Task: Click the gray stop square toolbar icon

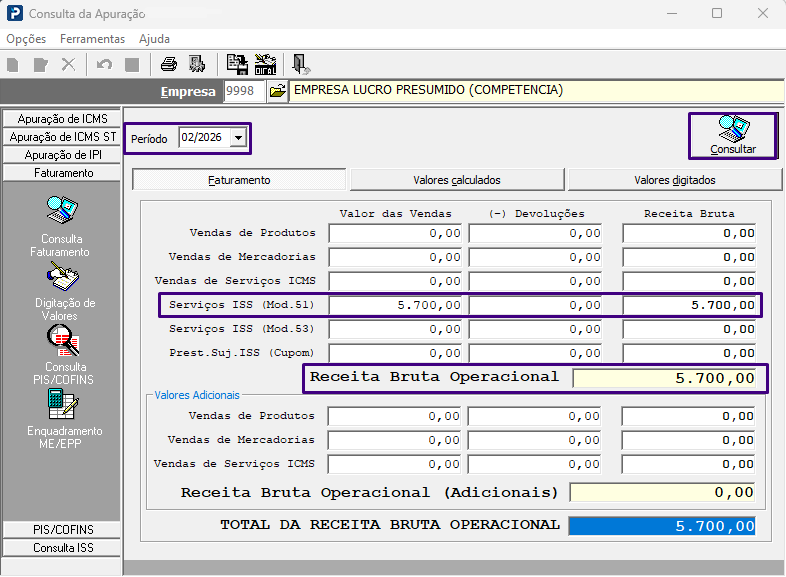Action: (x=132, y=65)
